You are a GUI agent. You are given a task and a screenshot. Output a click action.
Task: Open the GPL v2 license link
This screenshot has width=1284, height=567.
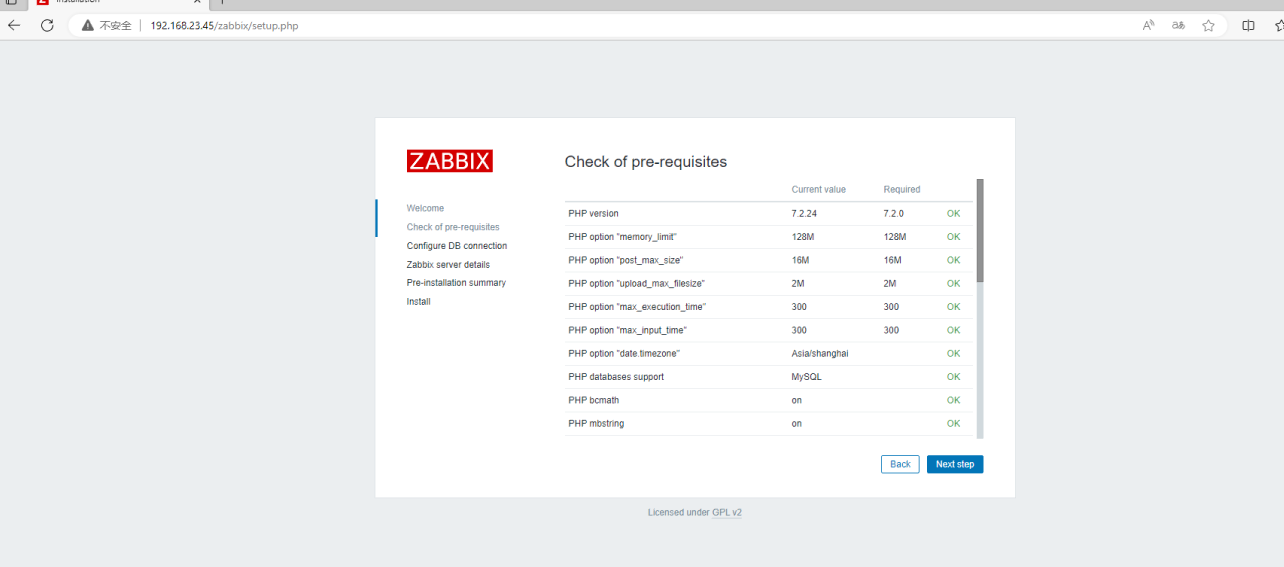click(x=727, y=512)
